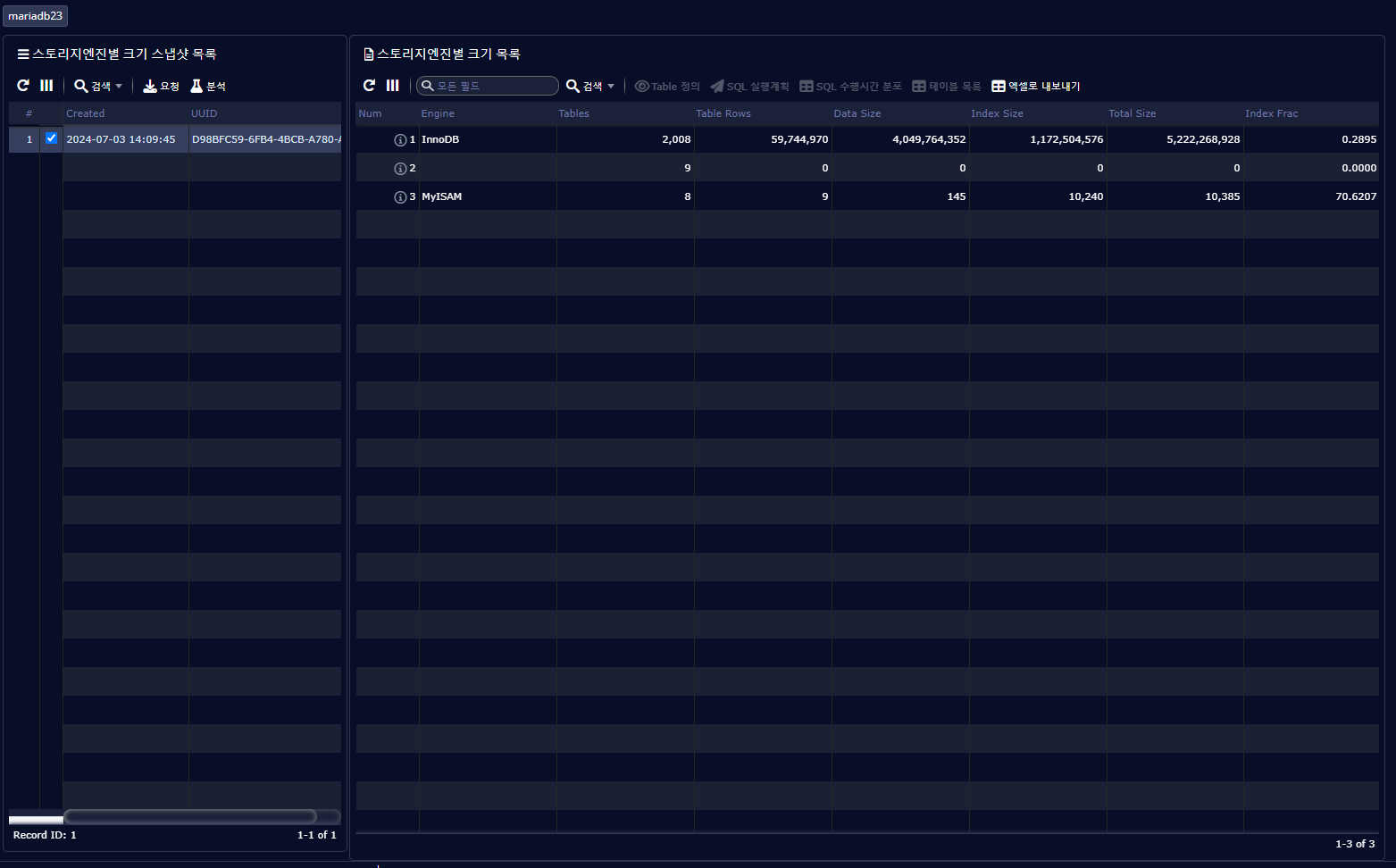
Task: Click the 분석 flask icon button
Action: [208, 86]
